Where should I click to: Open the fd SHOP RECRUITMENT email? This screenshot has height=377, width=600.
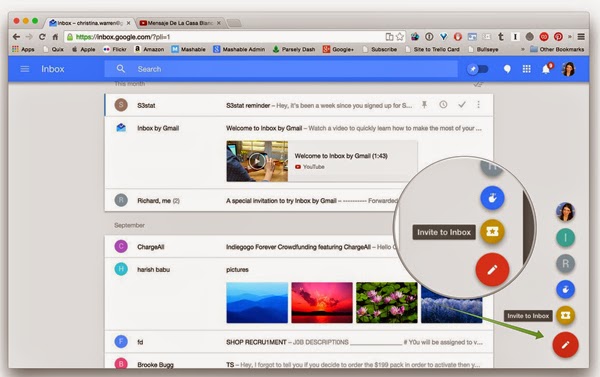299,342
